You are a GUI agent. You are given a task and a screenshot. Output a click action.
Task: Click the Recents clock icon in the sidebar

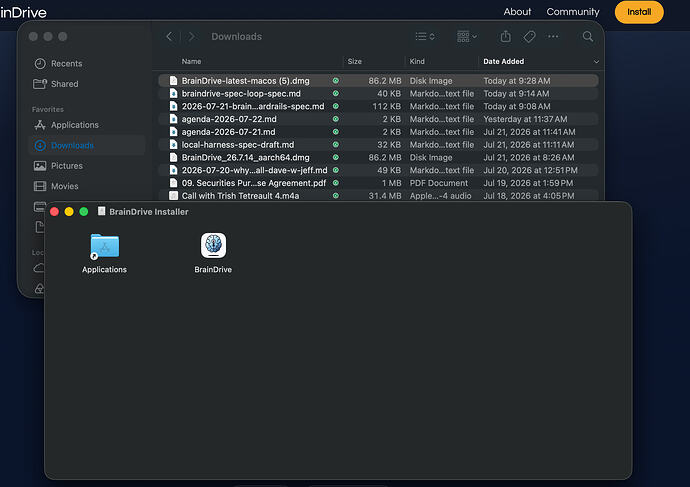[x=40, y=64]
